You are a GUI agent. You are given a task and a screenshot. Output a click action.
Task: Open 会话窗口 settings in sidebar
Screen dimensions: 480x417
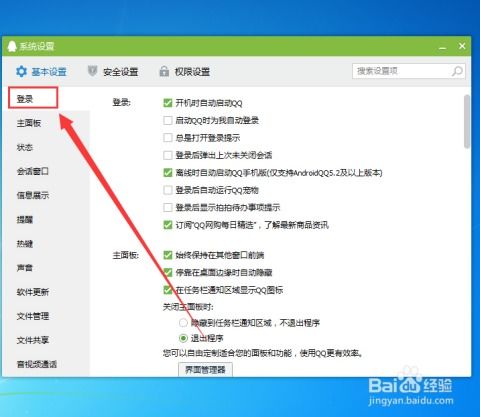pyautogui.click(x=33, y=171)
